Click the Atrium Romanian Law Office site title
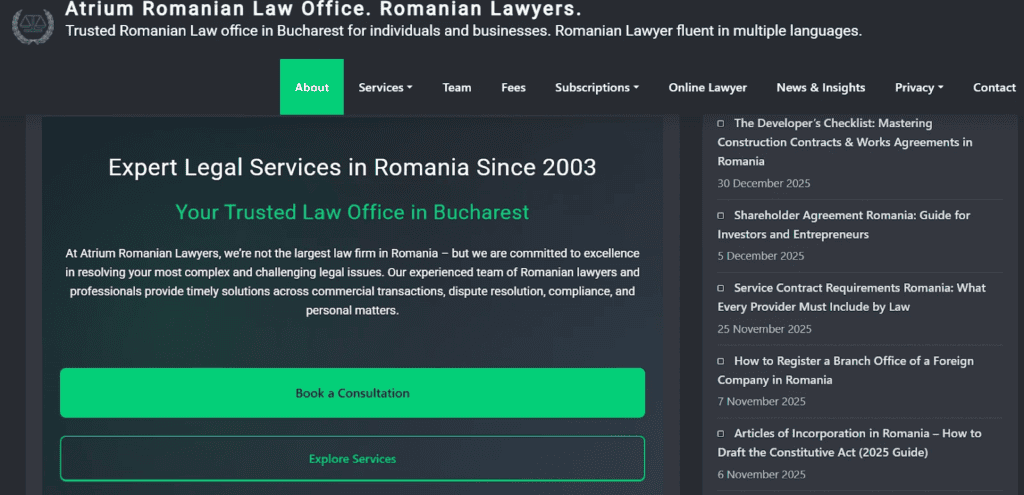Image resolution: width=1024 pixels, height=495 pixels. (x=323, y=9)
